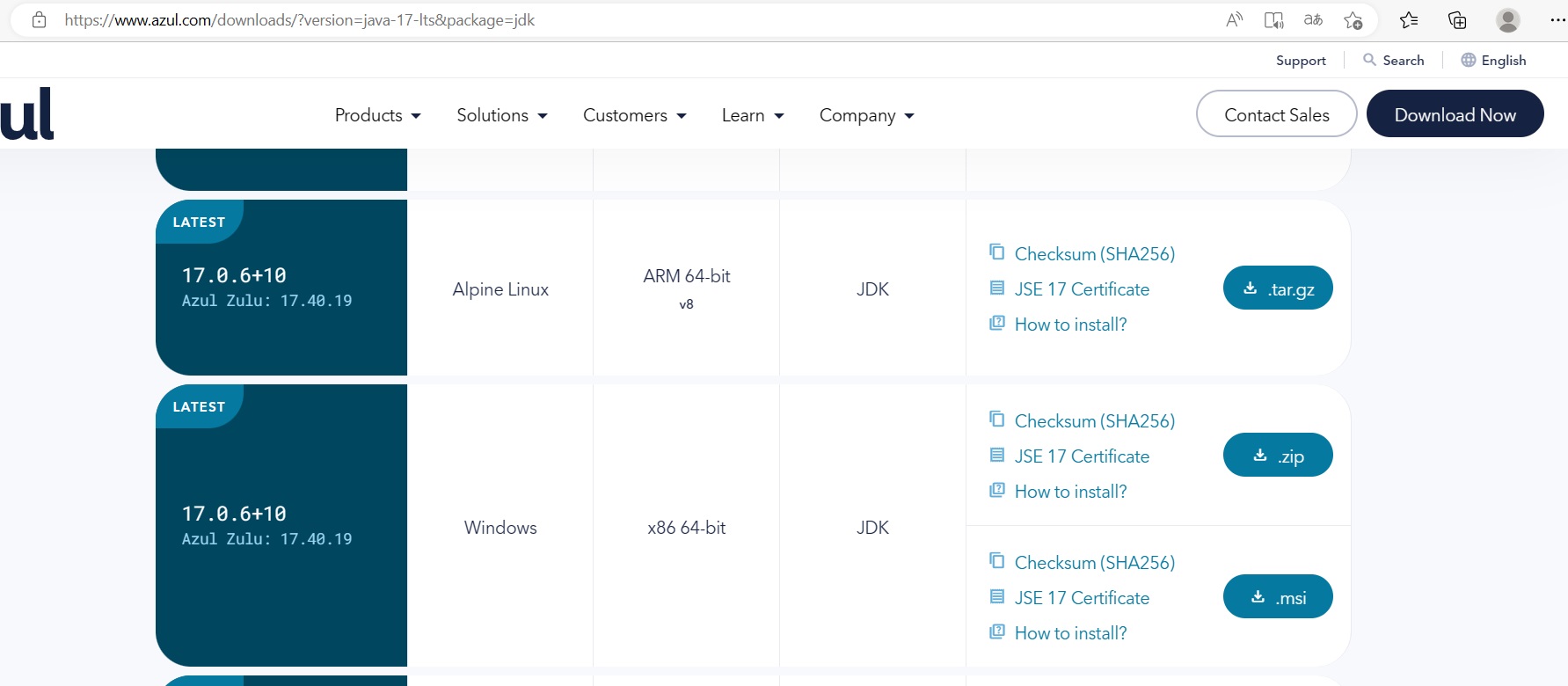The width and height of the screenshot is (1568, 686).
Task: Click the LATEST badge on Alpine Linux card
Action: click(199, 222)
